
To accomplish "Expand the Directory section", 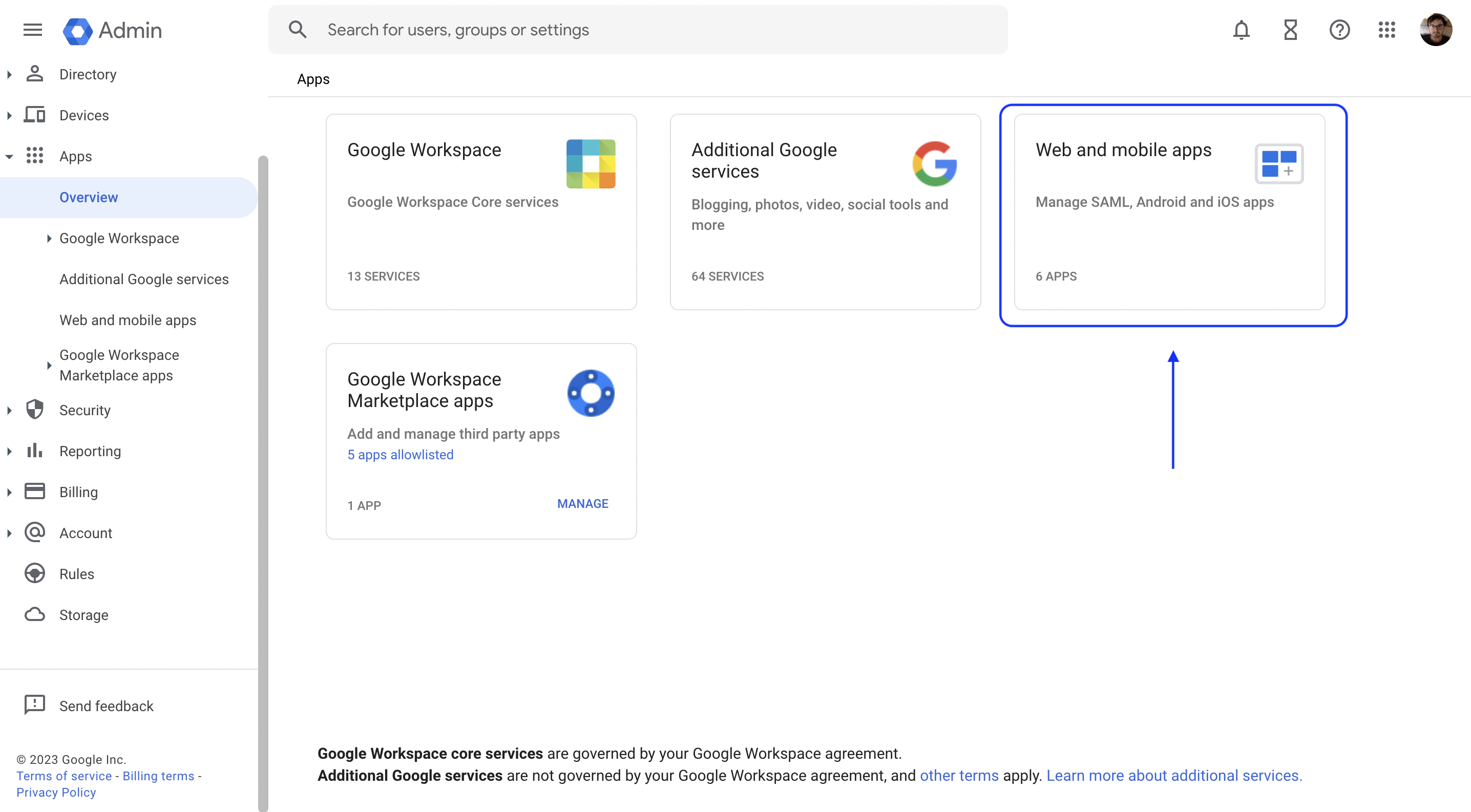I will tap(9, 74).
